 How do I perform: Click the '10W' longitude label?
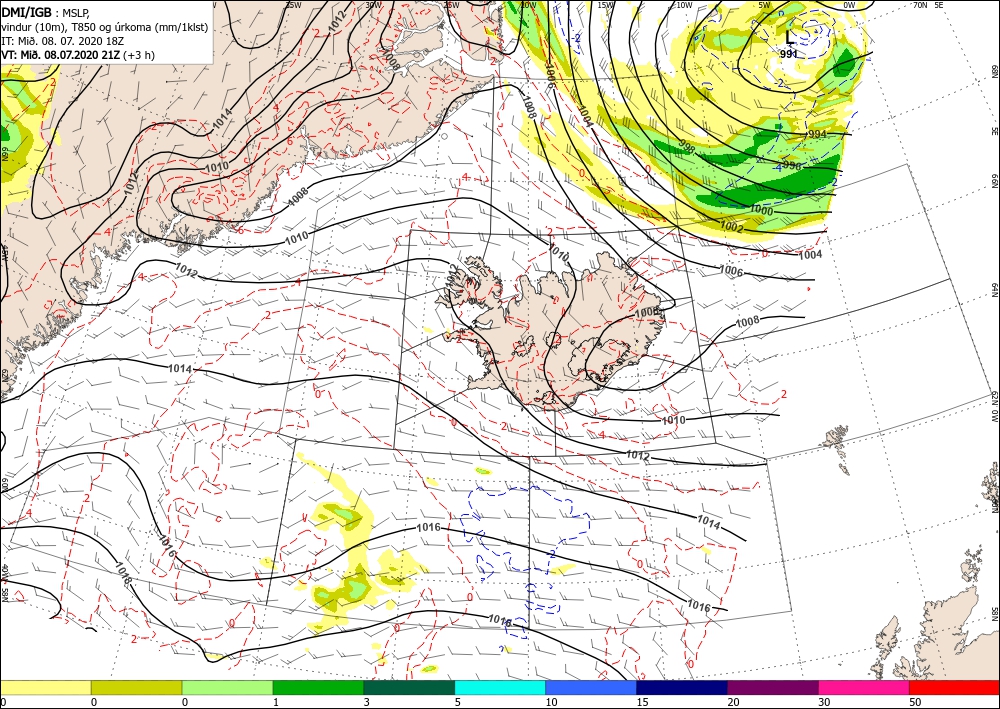684,5
